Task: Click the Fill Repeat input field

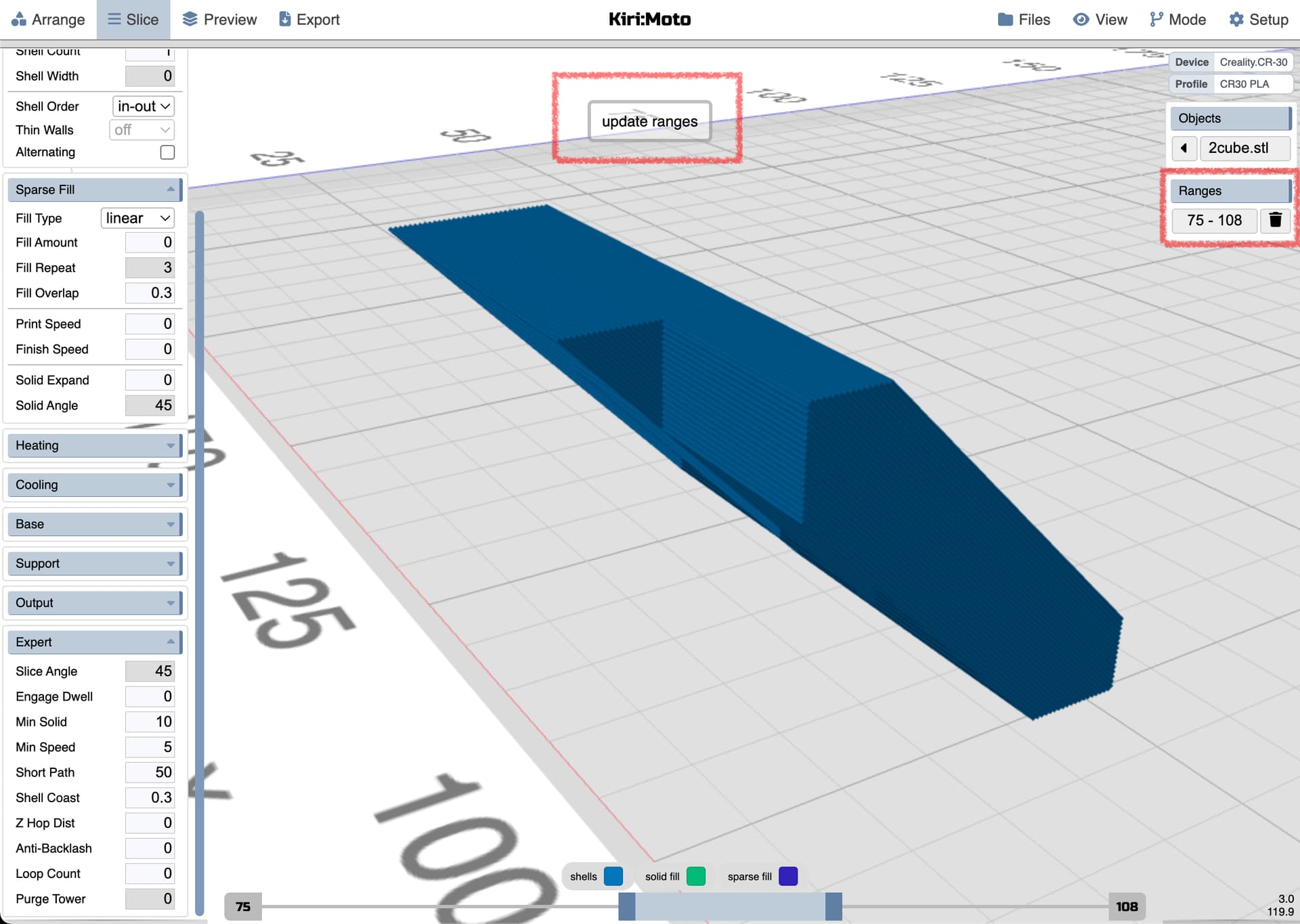Action: [150, 267]
